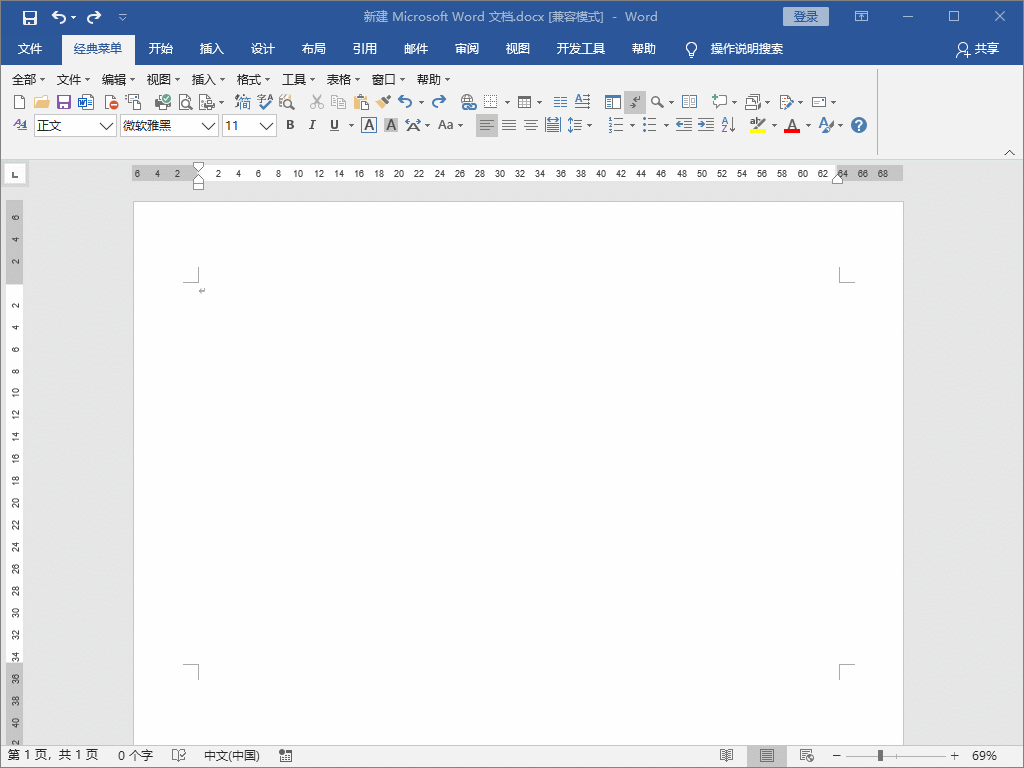Apply red font color button
The image size is (1024, 768).
(792, 125)
